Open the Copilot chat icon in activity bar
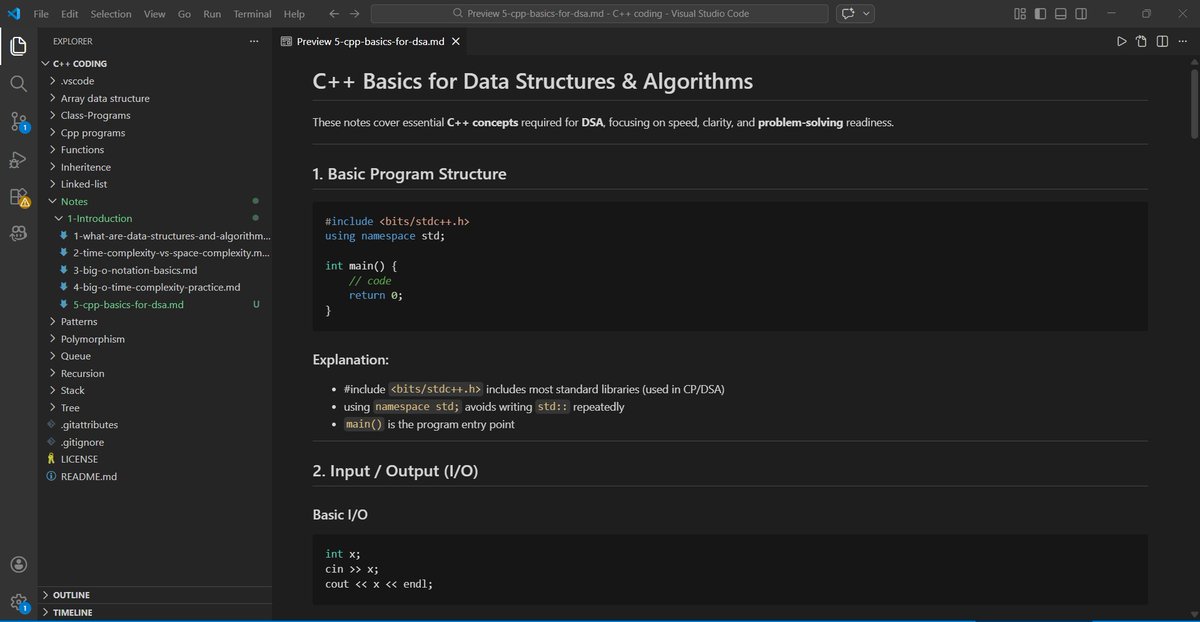 pyautogui.click(x=18, y=232)
